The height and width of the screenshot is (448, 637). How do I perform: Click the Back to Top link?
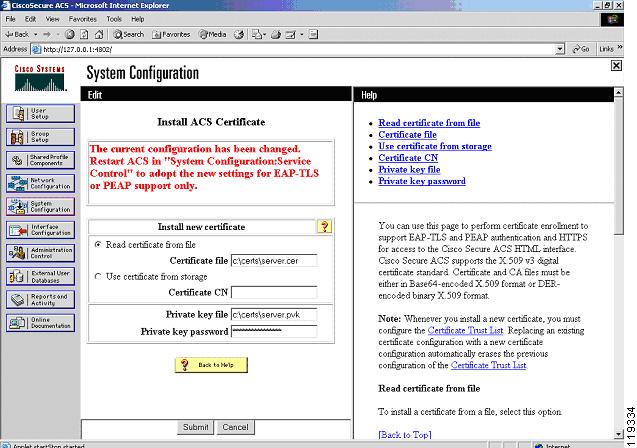tap(405, 435)
